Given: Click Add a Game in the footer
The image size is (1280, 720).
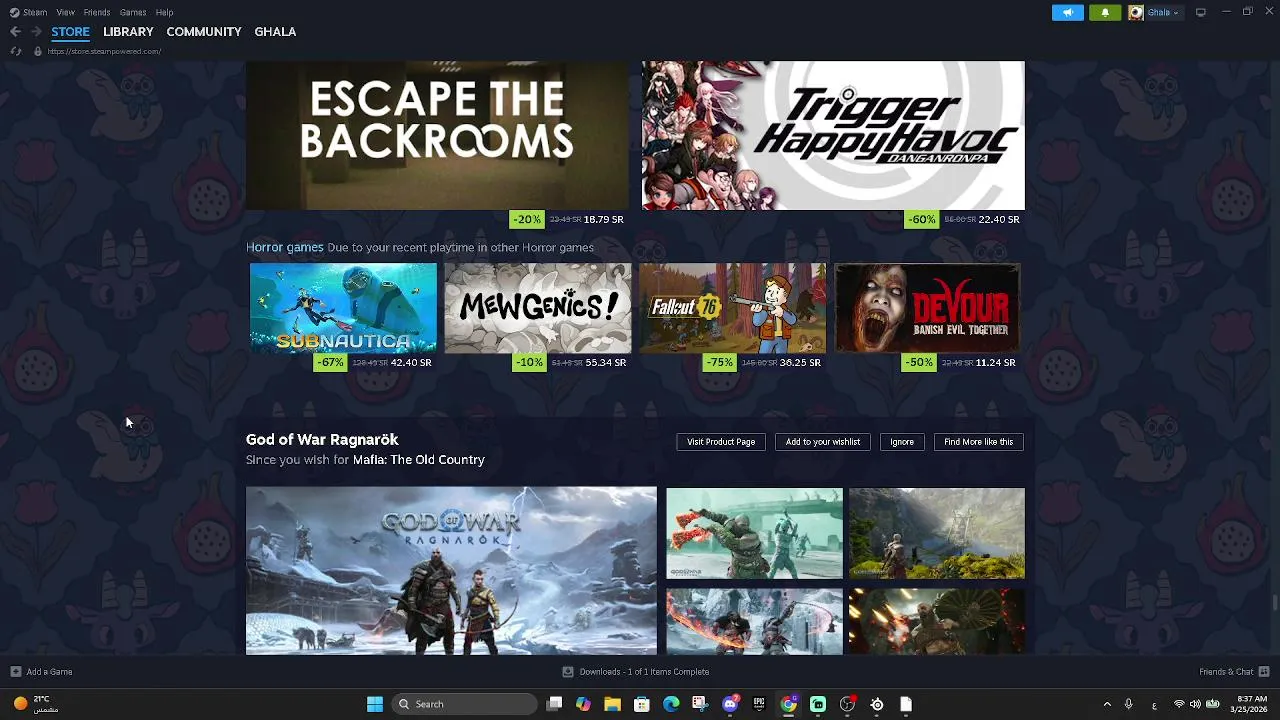Looking at the screenshot, I should pos(49,672).
